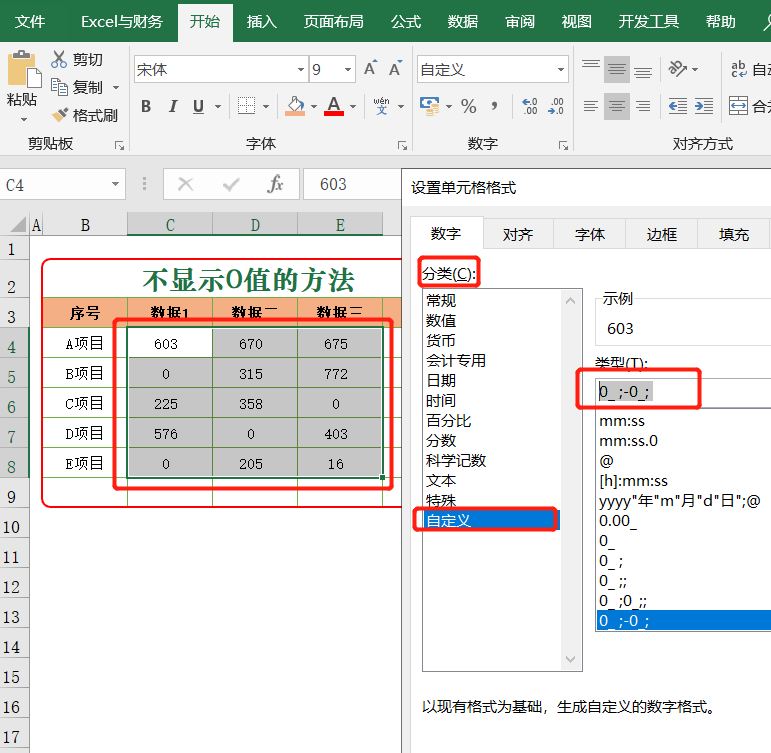771x753 pixels.
Task: Decrease indent of cell text
Action: coord(678,106)
